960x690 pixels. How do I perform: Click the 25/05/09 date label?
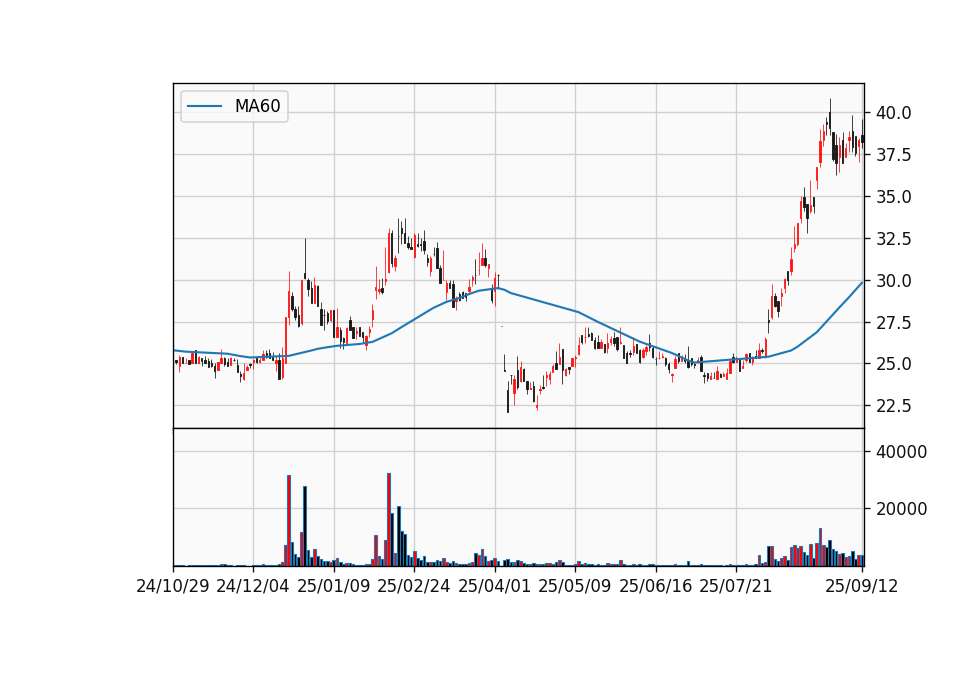(x=575, y=586)
